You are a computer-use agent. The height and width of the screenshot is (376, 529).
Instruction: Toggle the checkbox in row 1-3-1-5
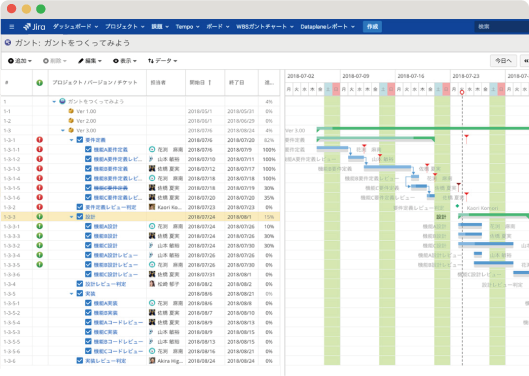88,188
